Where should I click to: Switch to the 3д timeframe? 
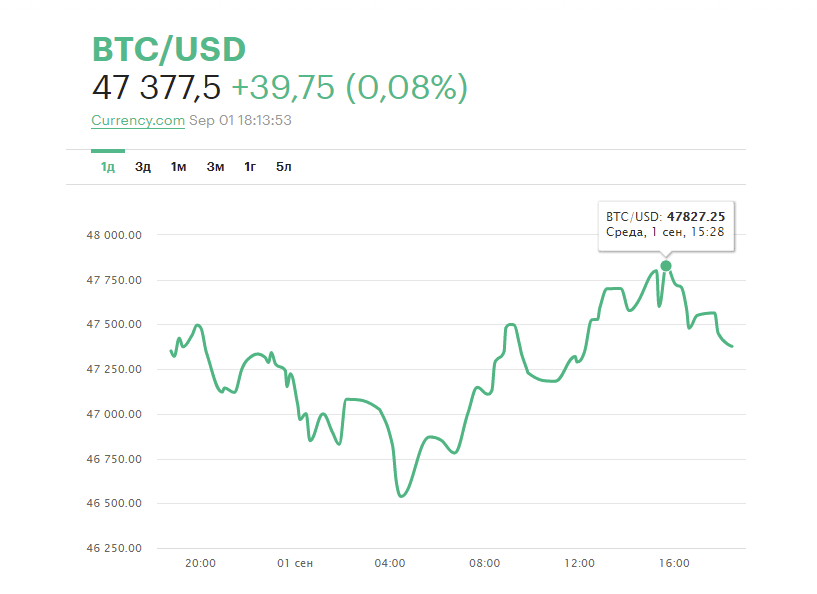pos(142,166)
